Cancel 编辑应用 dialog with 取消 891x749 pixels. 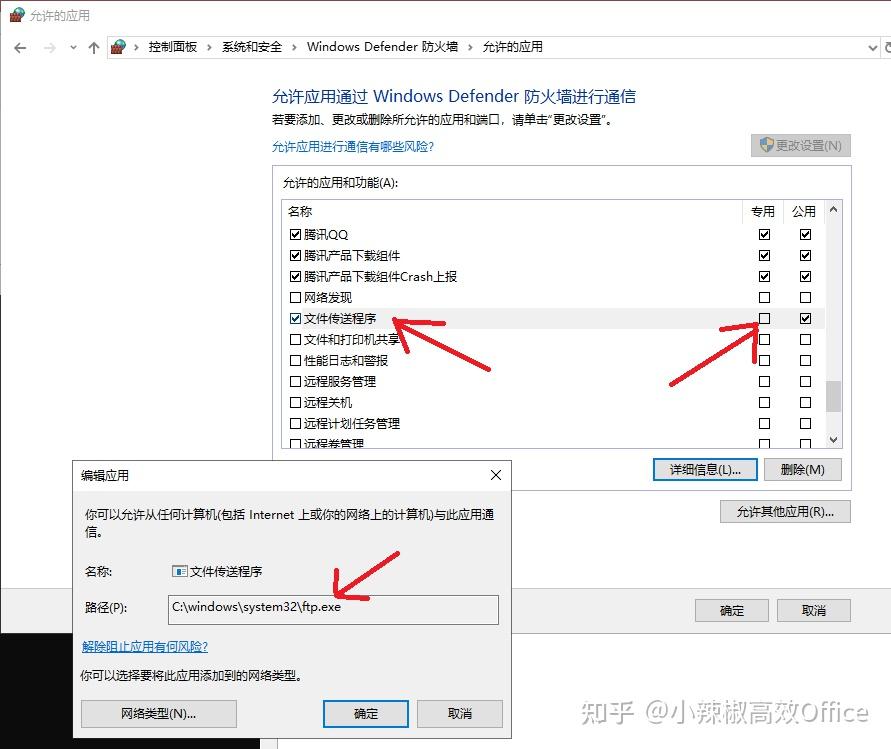click(x=460, y=713)
